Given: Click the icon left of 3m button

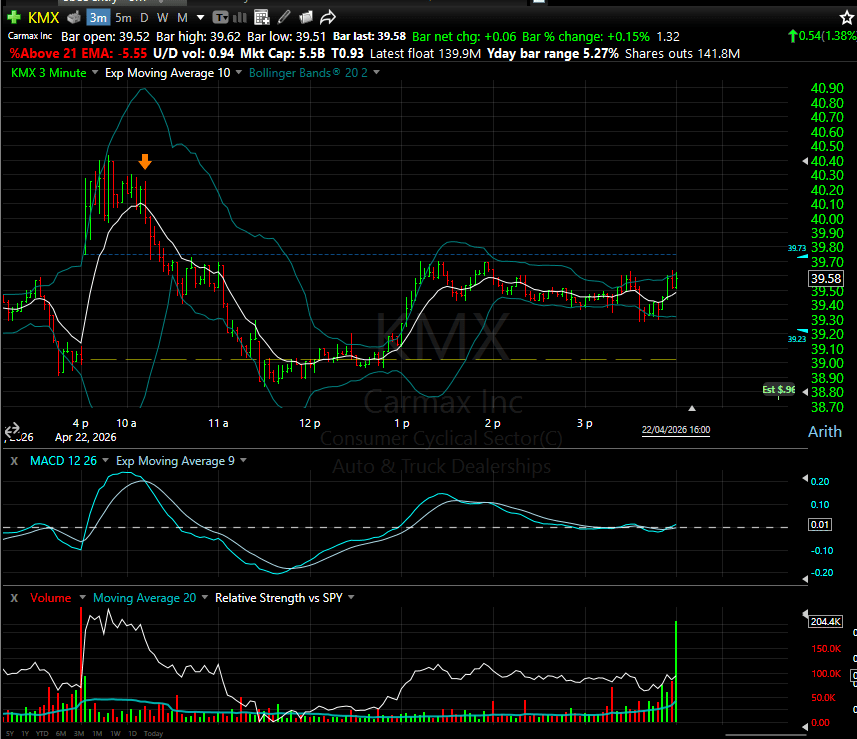Looking at the screenshot, I should (72, 17).
